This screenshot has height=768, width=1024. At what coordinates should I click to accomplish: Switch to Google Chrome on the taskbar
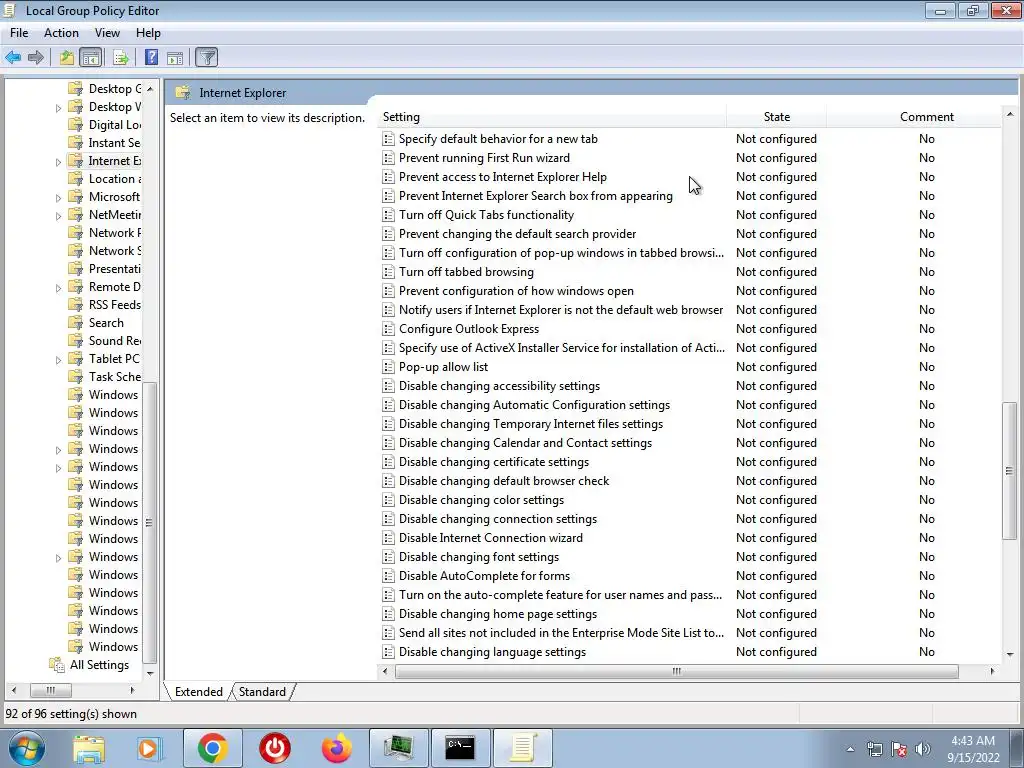(212, 748)
